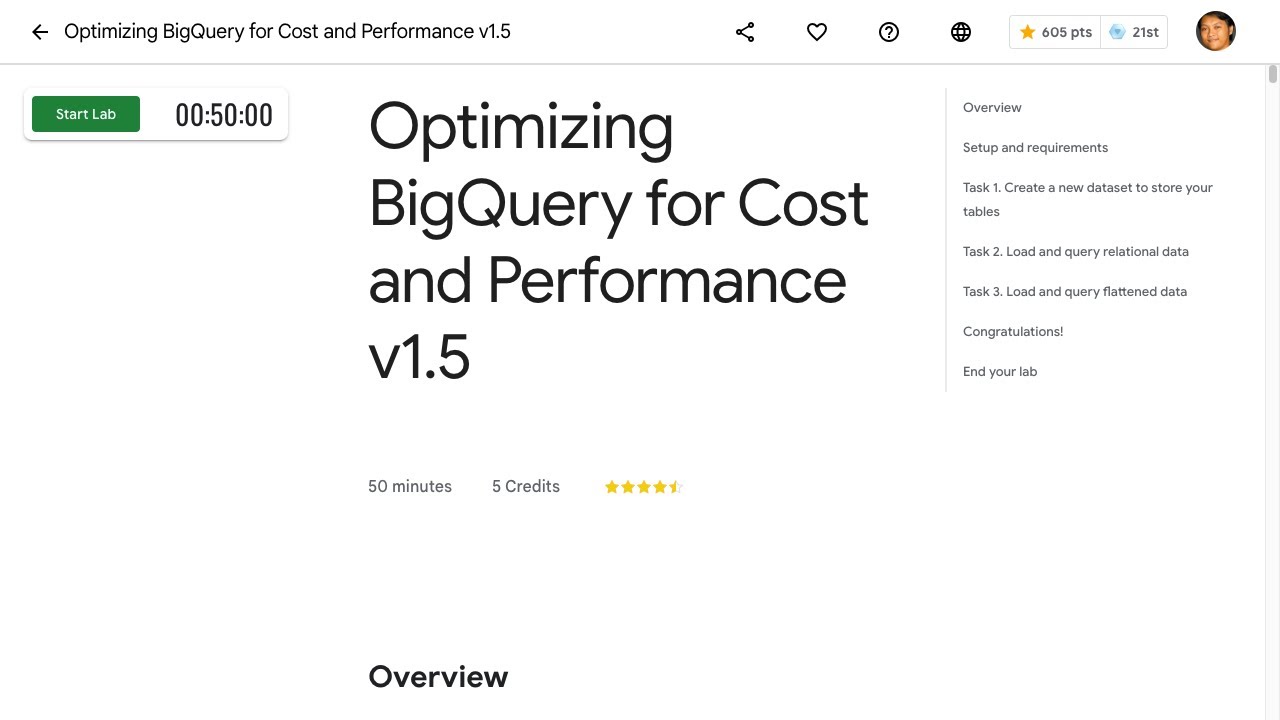Open the language globe icon

tap(961, 32)
